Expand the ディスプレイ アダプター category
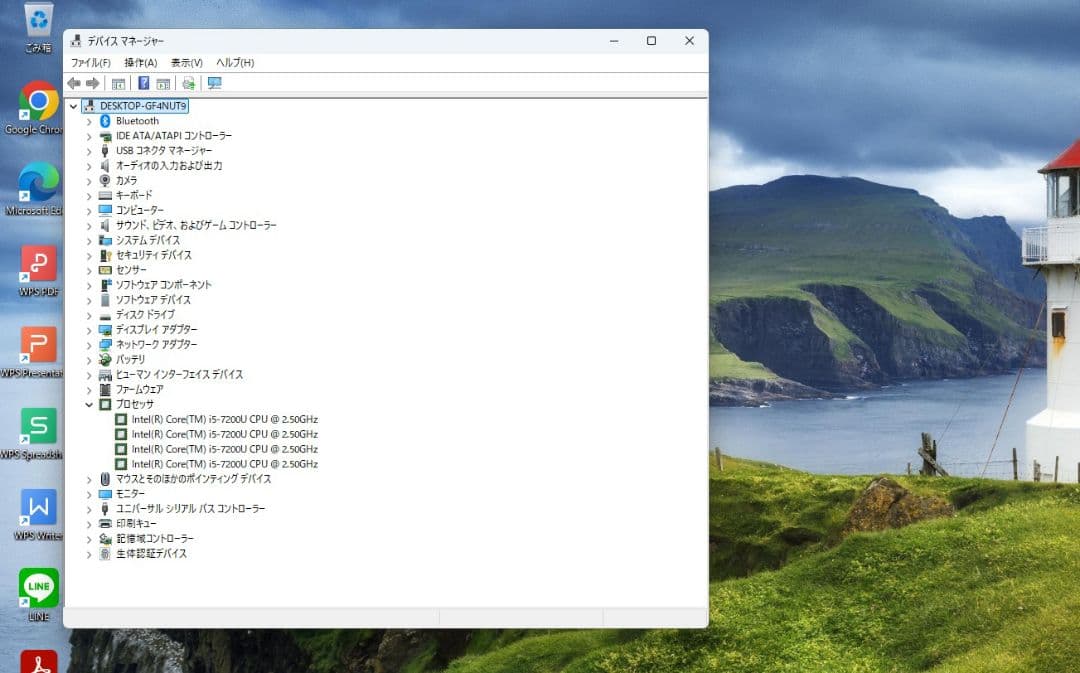The image size is (1080, 673). click(x=89, y=329)
